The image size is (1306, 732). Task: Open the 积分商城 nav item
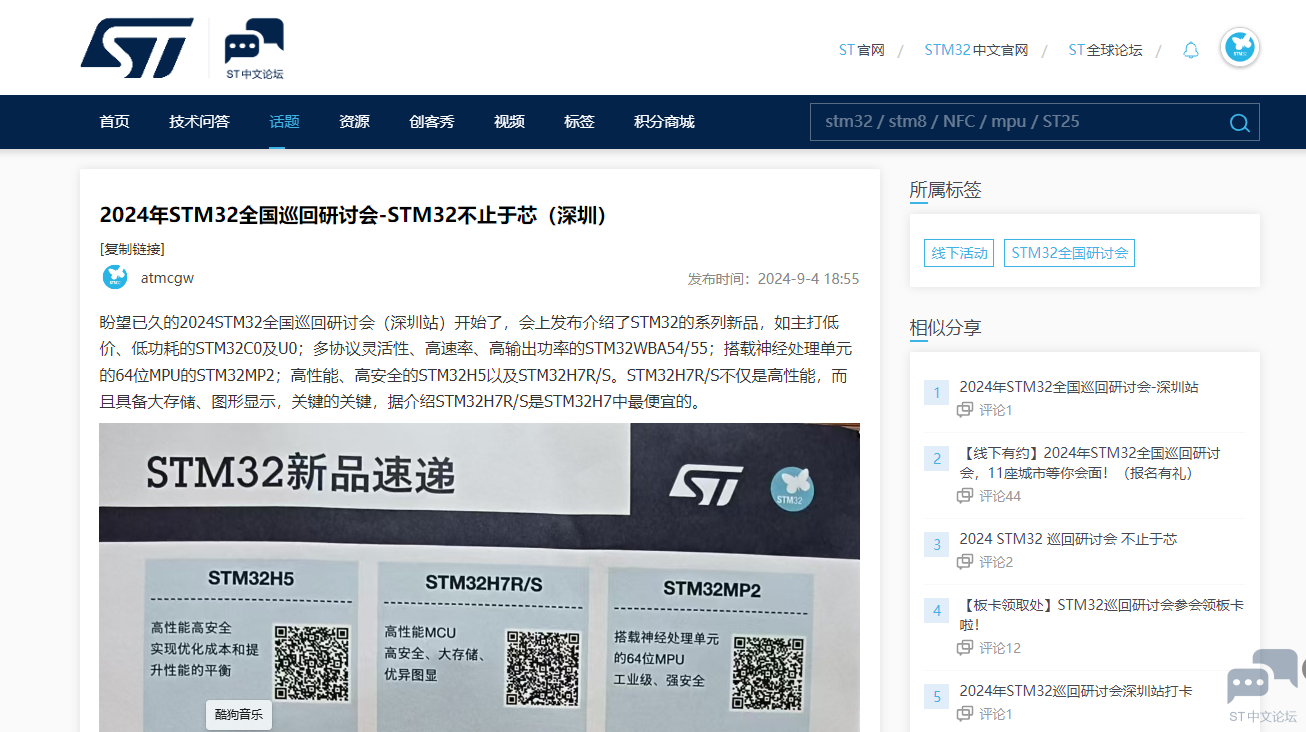(664, 122)
